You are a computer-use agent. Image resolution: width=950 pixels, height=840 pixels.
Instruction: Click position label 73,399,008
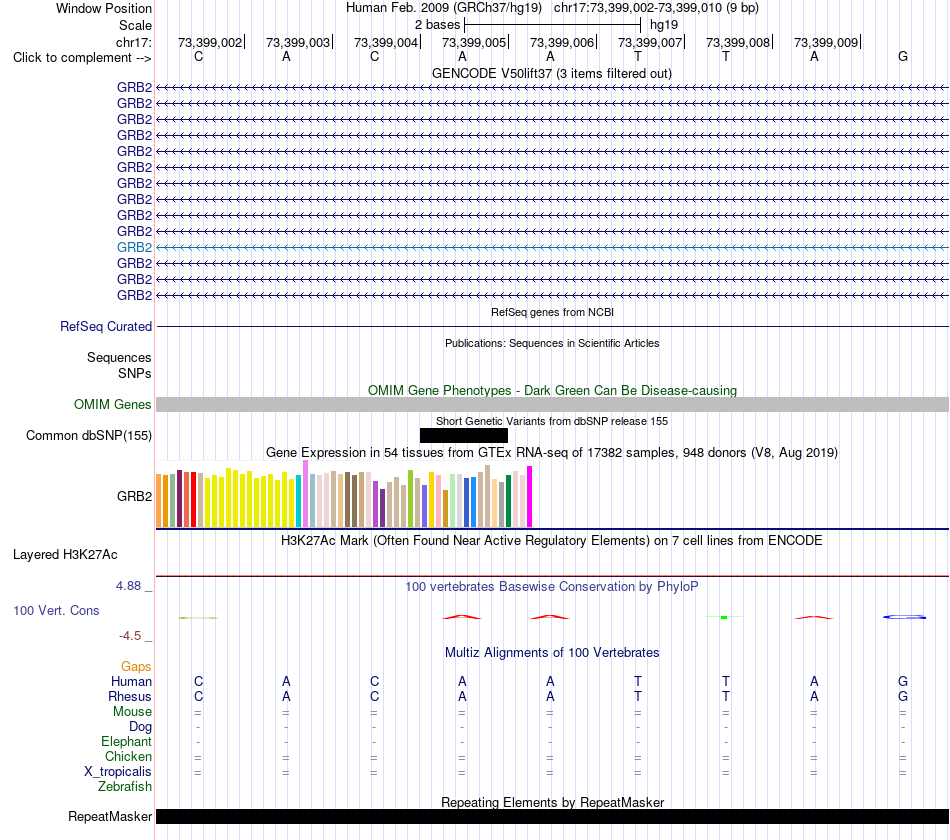click(738, 42)
